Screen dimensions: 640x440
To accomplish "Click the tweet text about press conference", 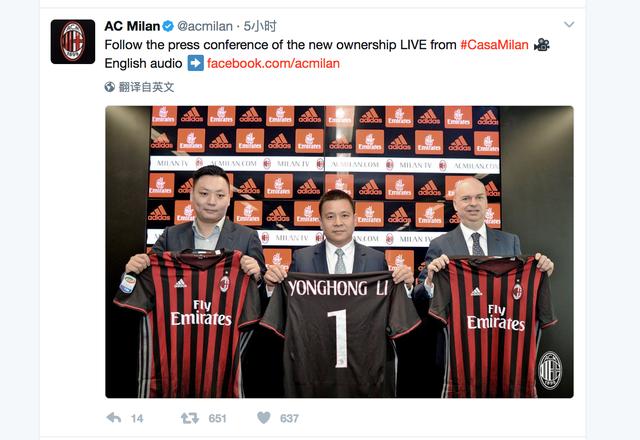I will click(280, 44).
